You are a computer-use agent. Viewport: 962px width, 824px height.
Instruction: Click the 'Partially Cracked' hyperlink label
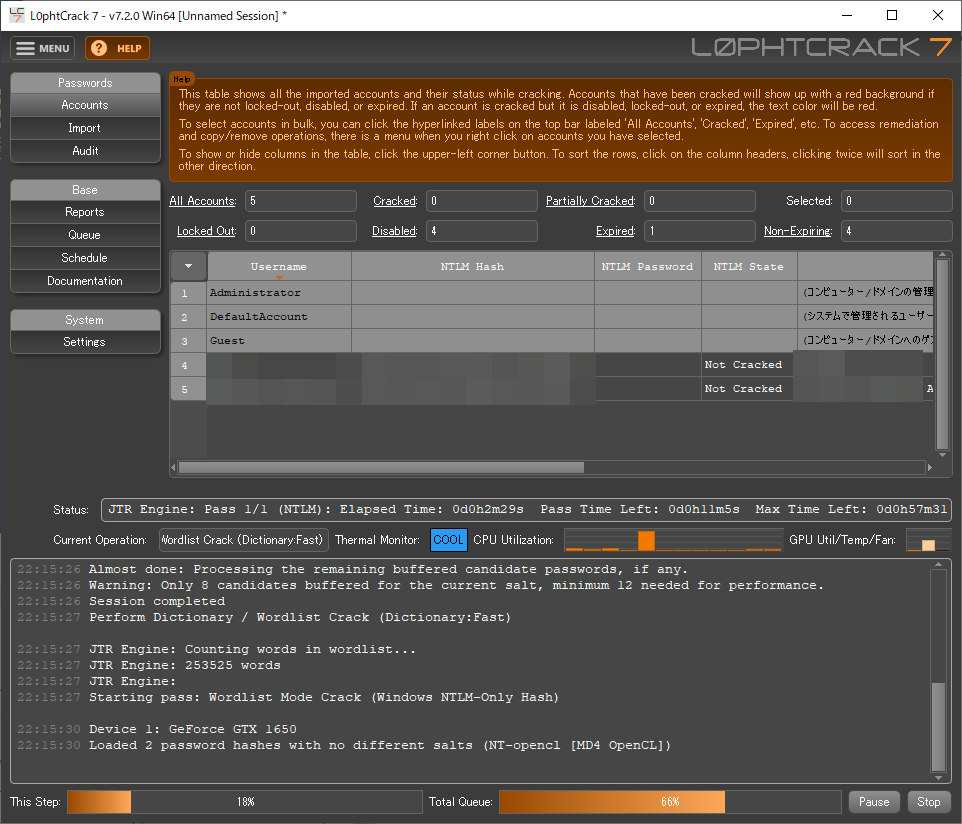pos(590,201)
